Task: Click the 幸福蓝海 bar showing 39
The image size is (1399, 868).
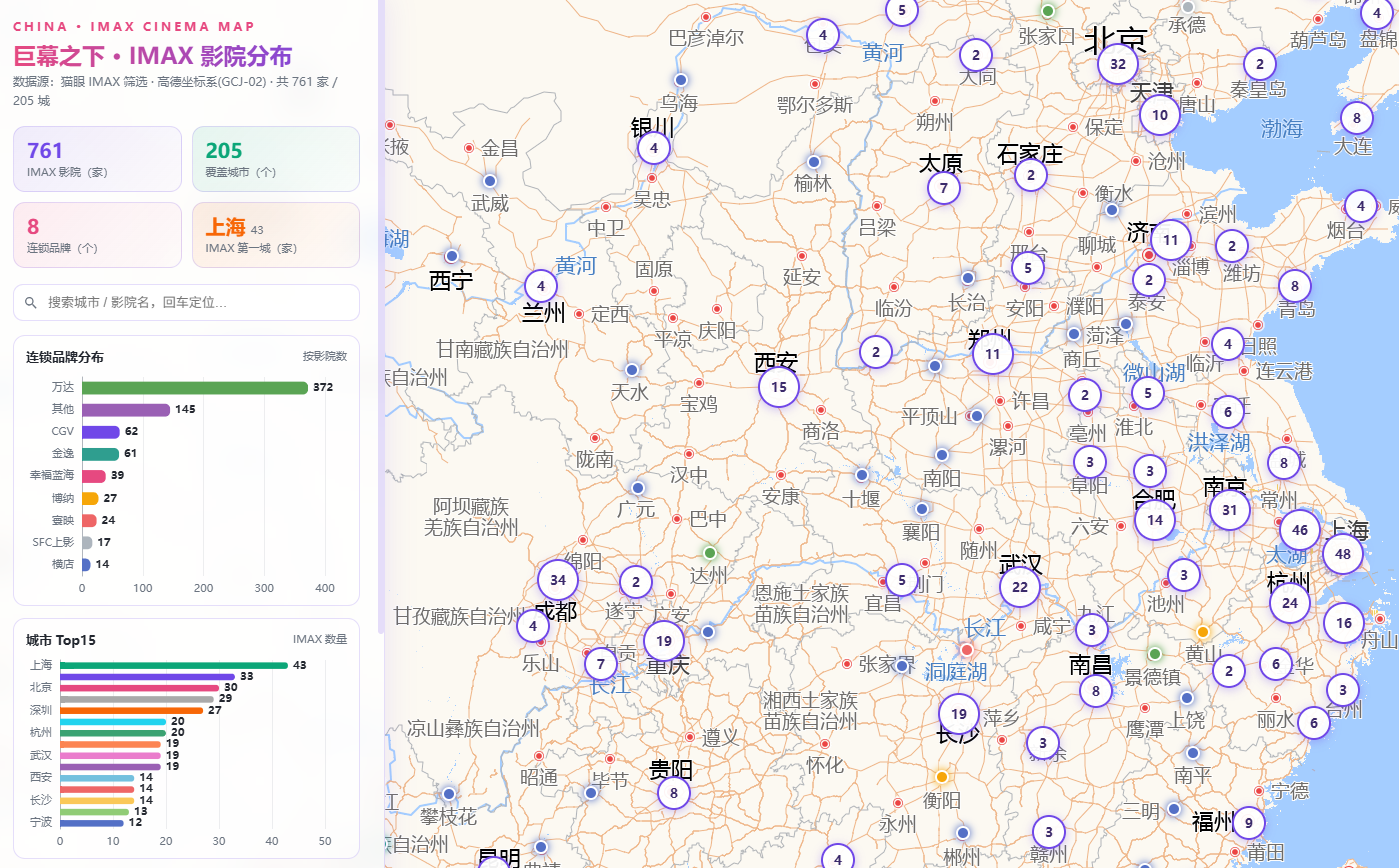Action: click(x=94, y=476)
